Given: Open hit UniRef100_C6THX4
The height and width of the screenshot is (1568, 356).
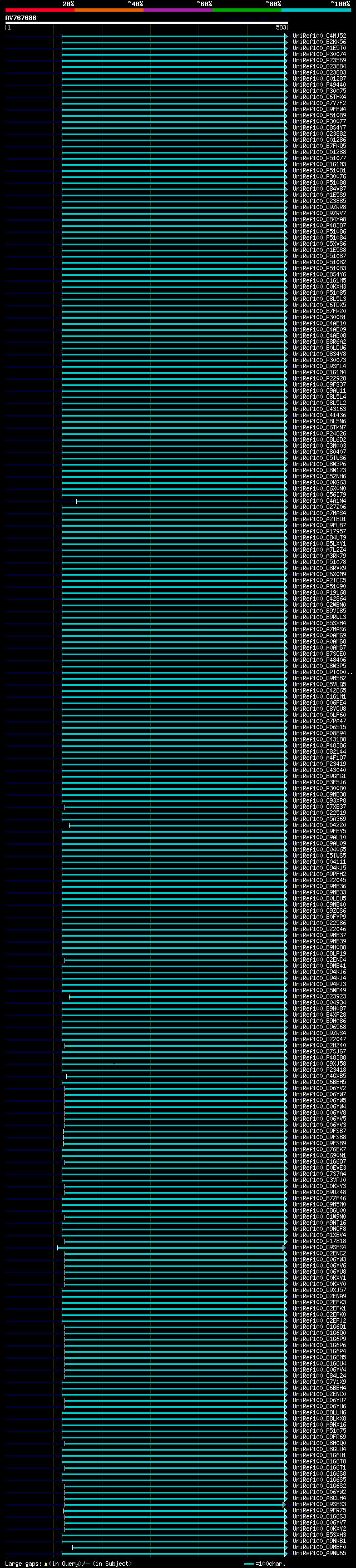Looking at the screenshot, I should pos(319,97).
